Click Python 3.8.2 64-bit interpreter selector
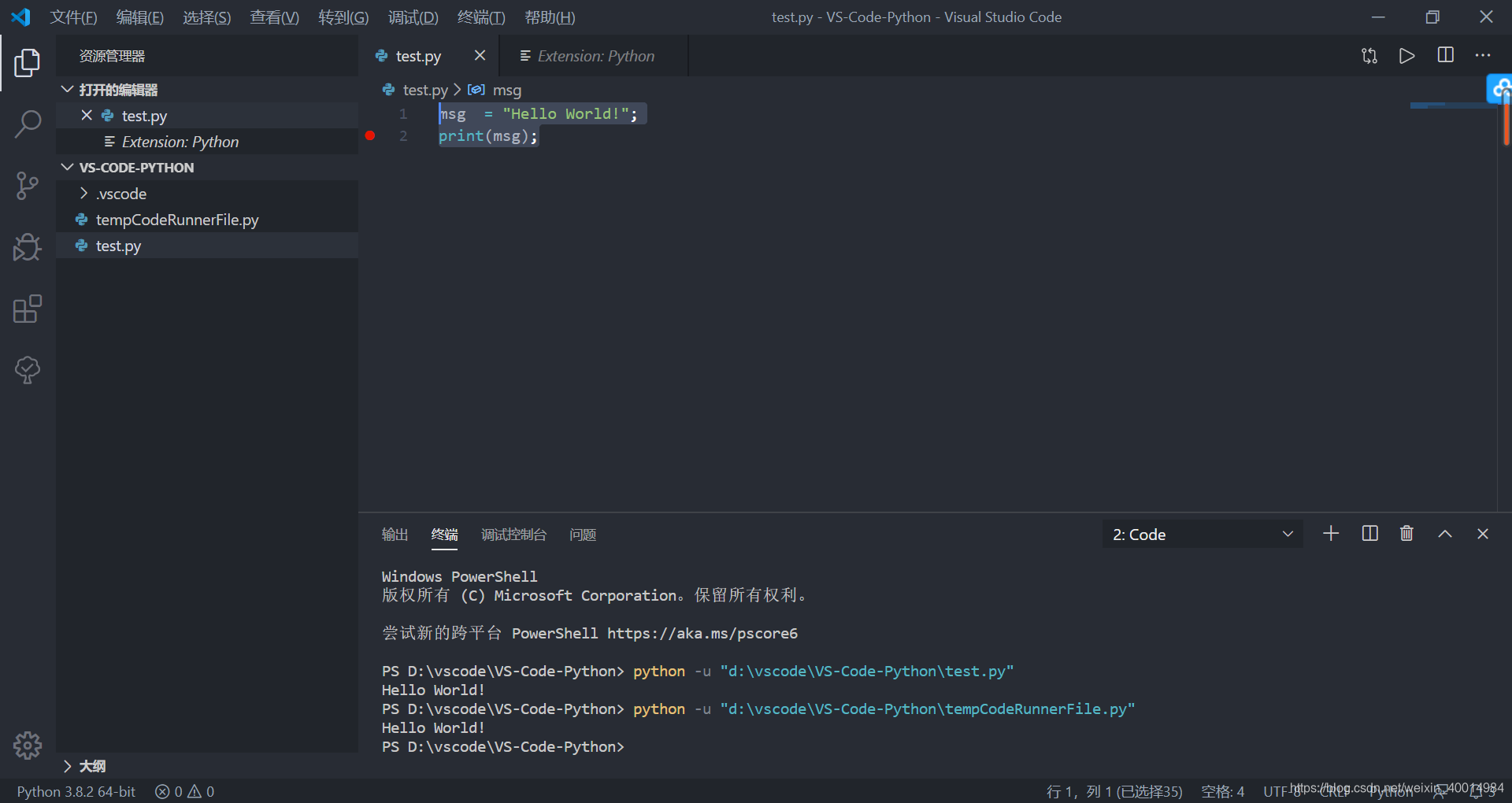The width and height of the screenshot is (1512, 803). [x=76, y=791]
